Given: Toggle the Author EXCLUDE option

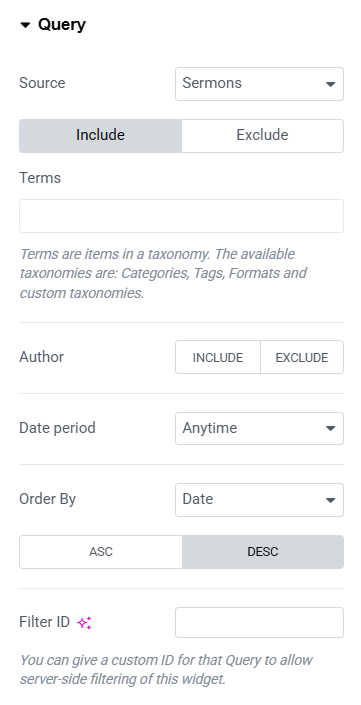Looking at the screenshot, I should click(302, 357).
